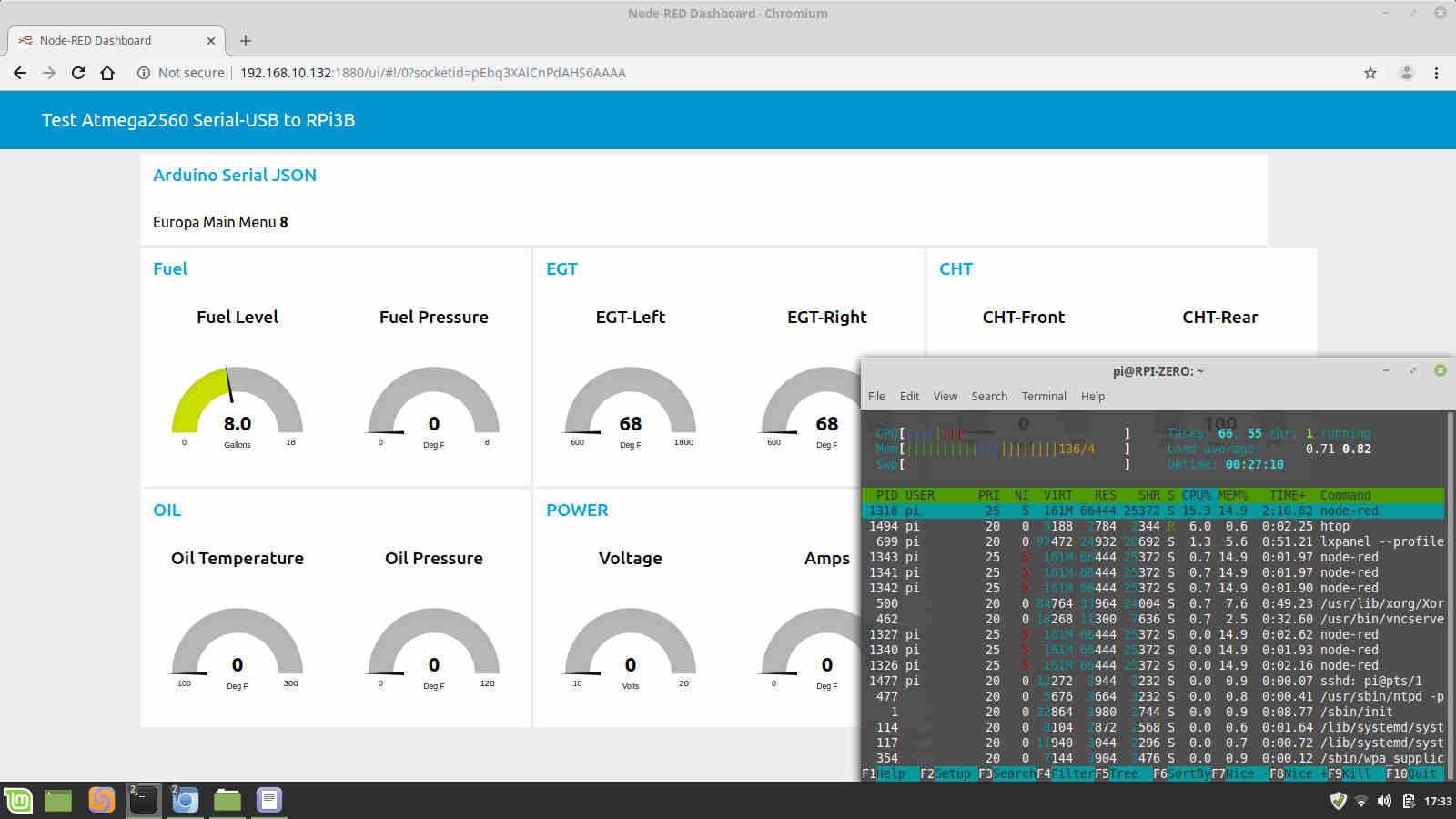Go forward in Chromium
This screenshot has width=1456, height=819.
[x=49, y=73]
